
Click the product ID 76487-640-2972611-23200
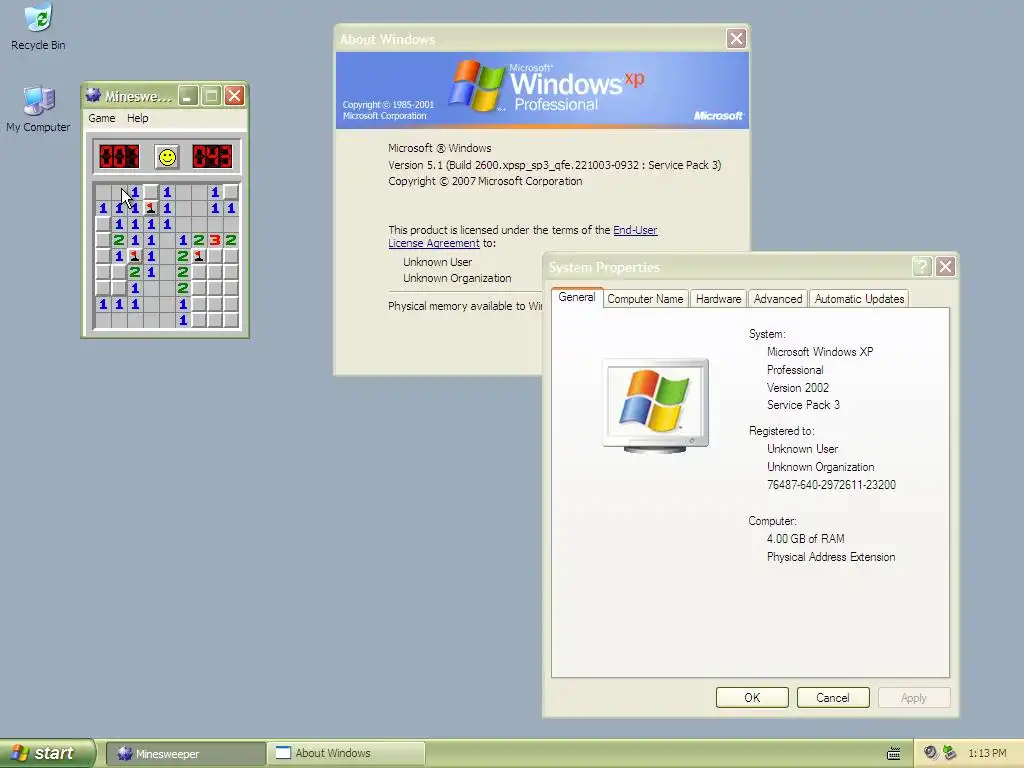coord(831,485)
